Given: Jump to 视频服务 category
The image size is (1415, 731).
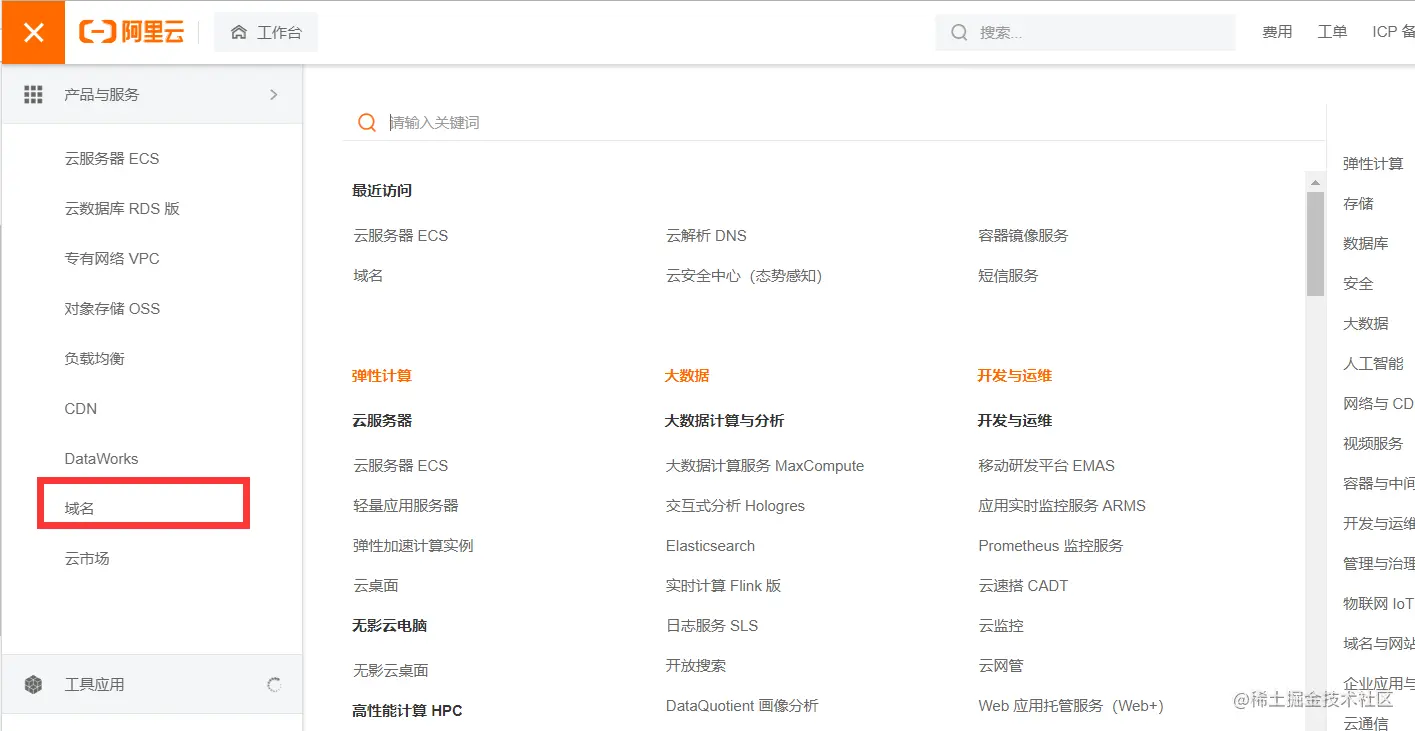Looking at the screenshot, I should [x=1373, y=443].
